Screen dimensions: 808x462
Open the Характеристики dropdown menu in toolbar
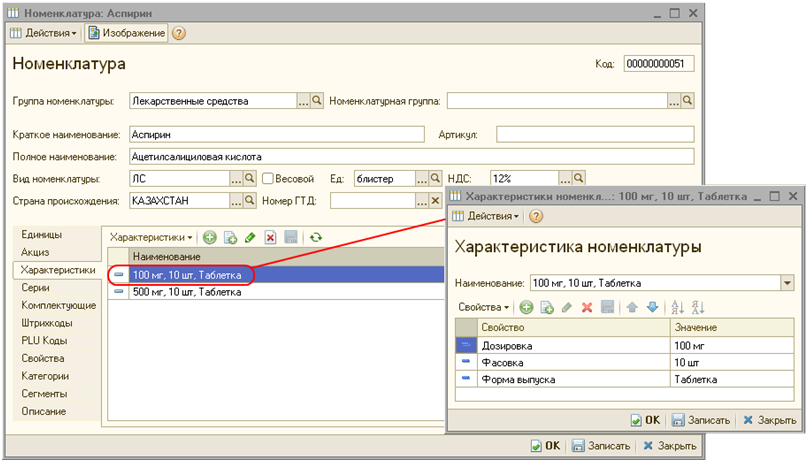coord(152,238)
